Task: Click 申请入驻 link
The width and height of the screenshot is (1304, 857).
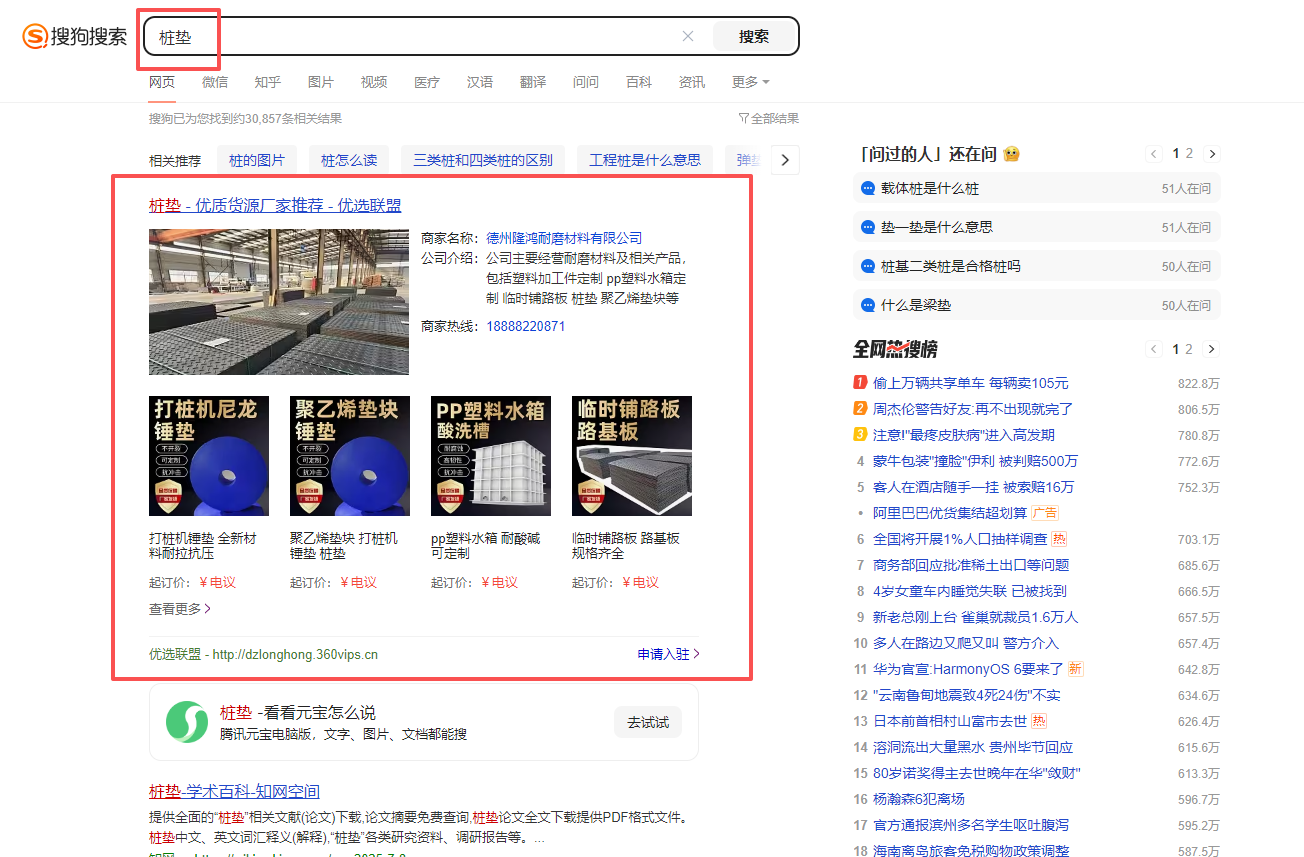Action: [x=668, y=654]
